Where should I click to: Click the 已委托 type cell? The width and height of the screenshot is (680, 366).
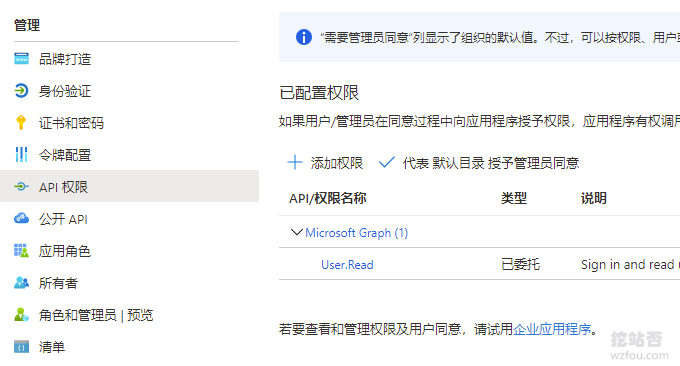520,264
